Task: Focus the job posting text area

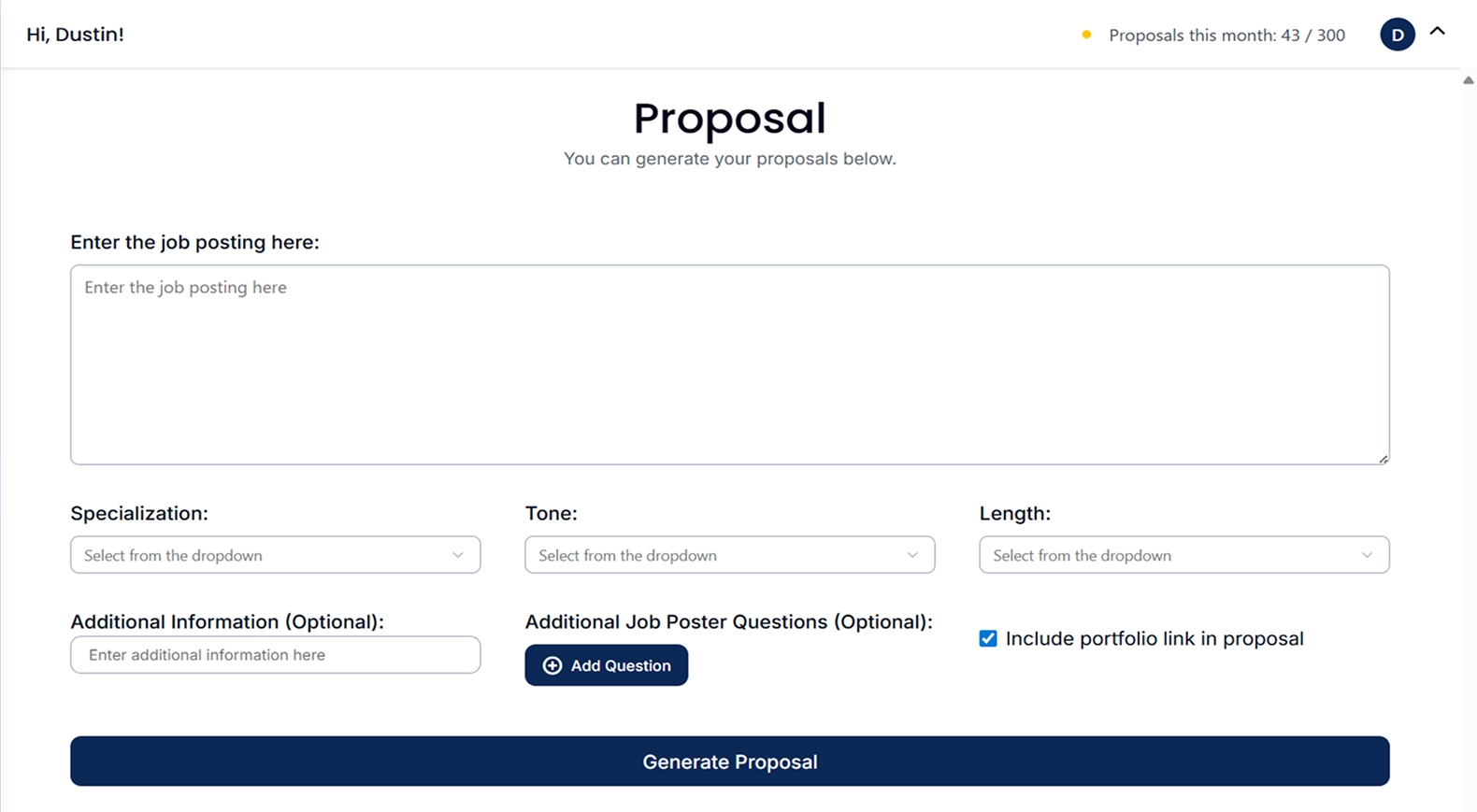Action: tap(729, 364)
